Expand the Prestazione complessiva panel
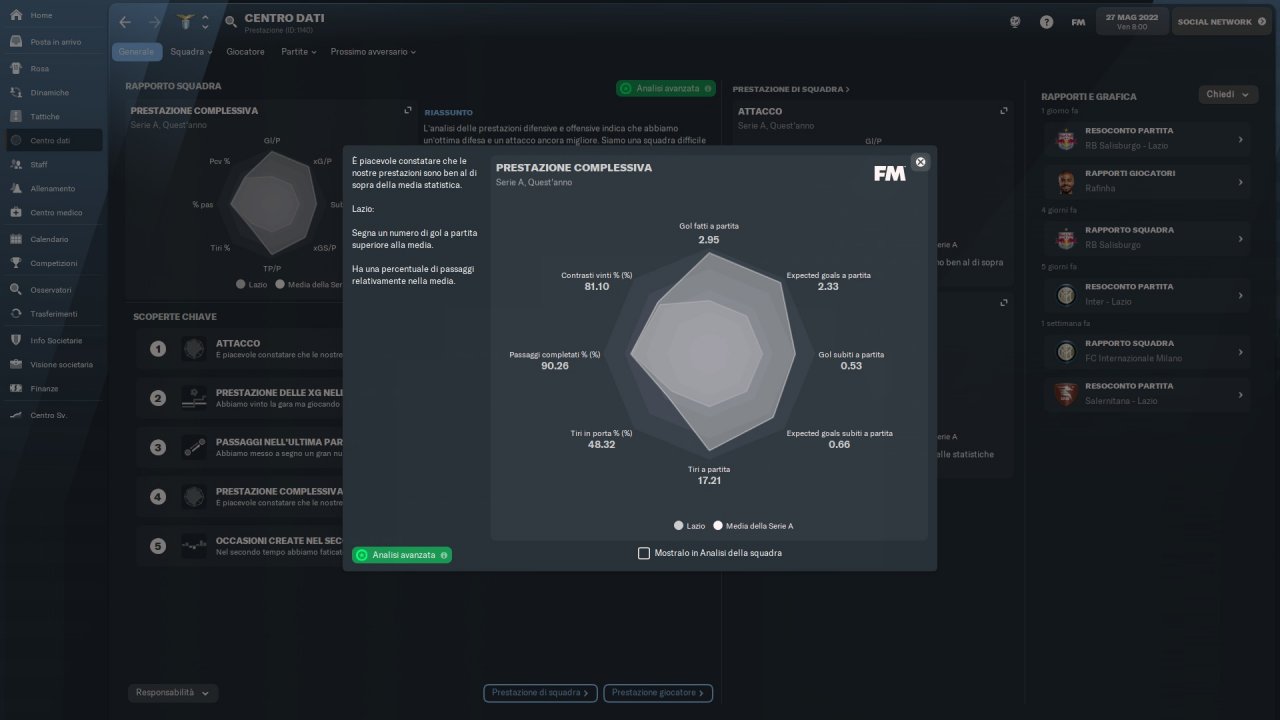This screenshot has width=1280, height=720. point(407,110)
